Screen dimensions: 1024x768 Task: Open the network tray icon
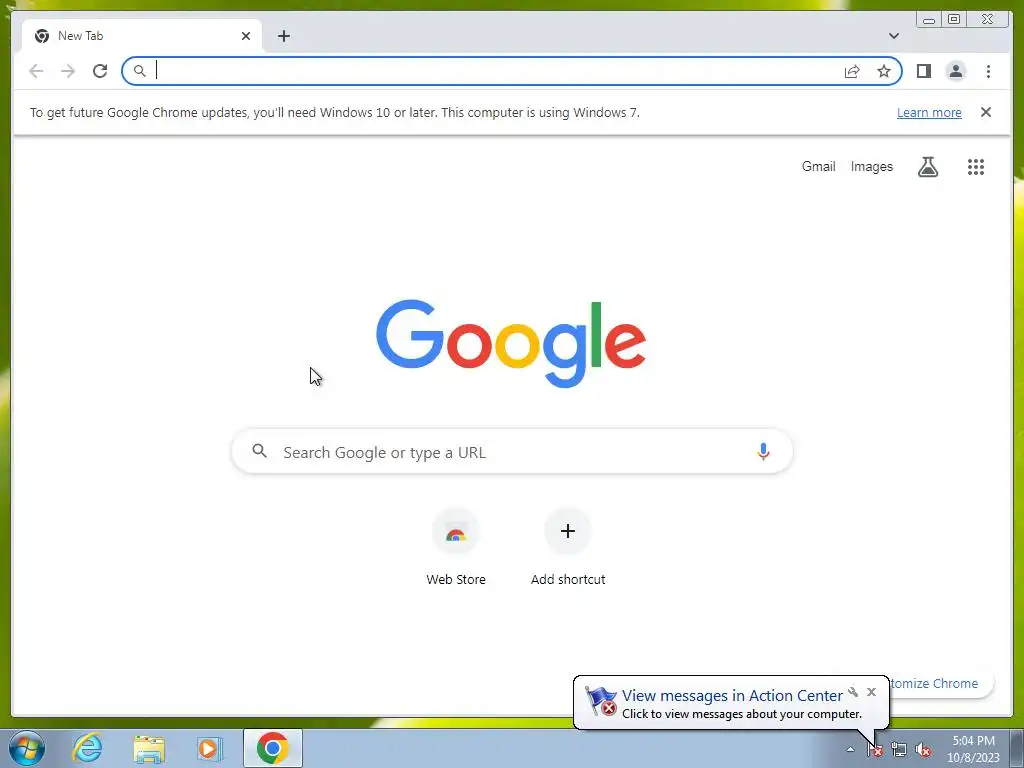[899, 749]
